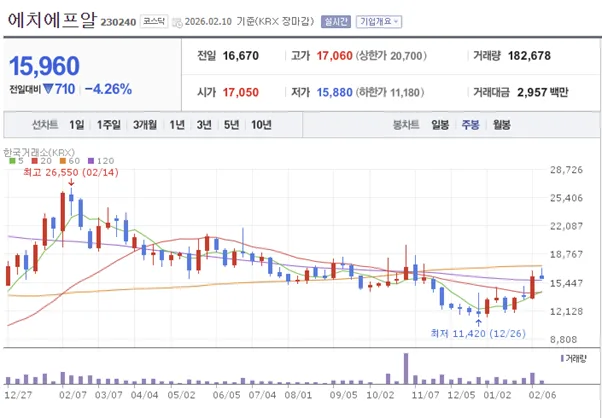Screen dimensions: 602x418
Task: Click the 전일 value 16,670
Action: [241, 56]
